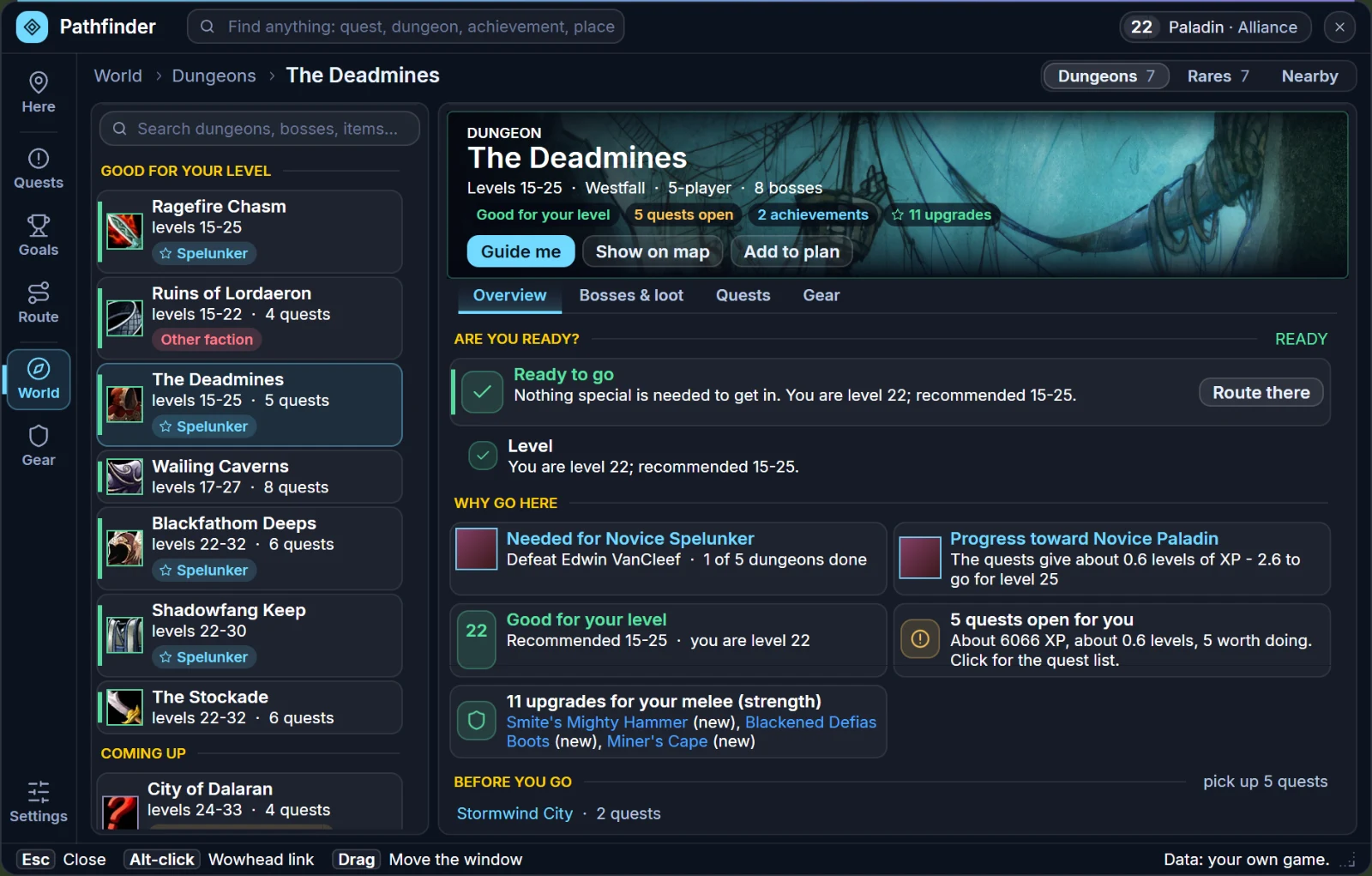
Task: Click the Ragefire Chasm dungeon icon
Action: click(124, 232)
